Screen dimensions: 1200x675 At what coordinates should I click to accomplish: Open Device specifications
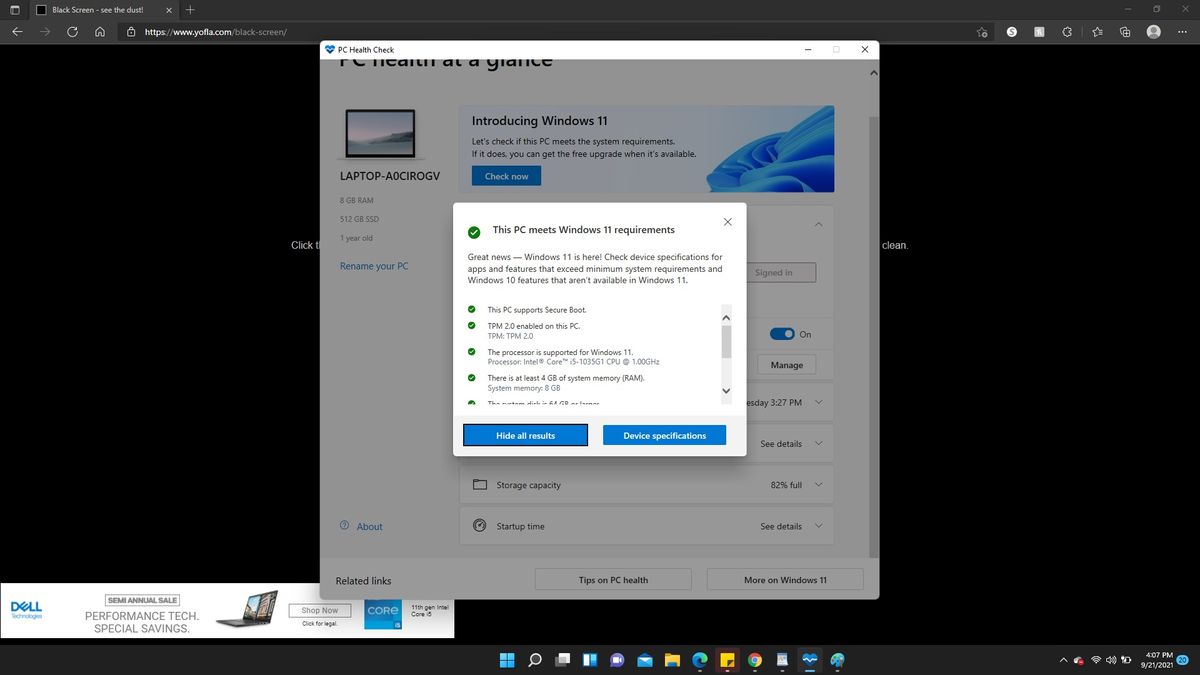[x=664, y=435]
